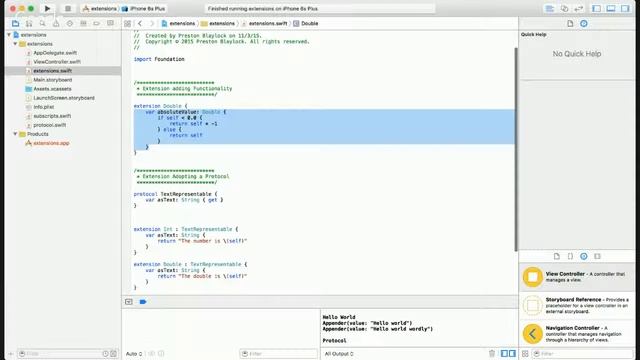Screen dimensions: 640x360
Task: Select AppDelegate.swift in navigator
Action: point(55,53)
